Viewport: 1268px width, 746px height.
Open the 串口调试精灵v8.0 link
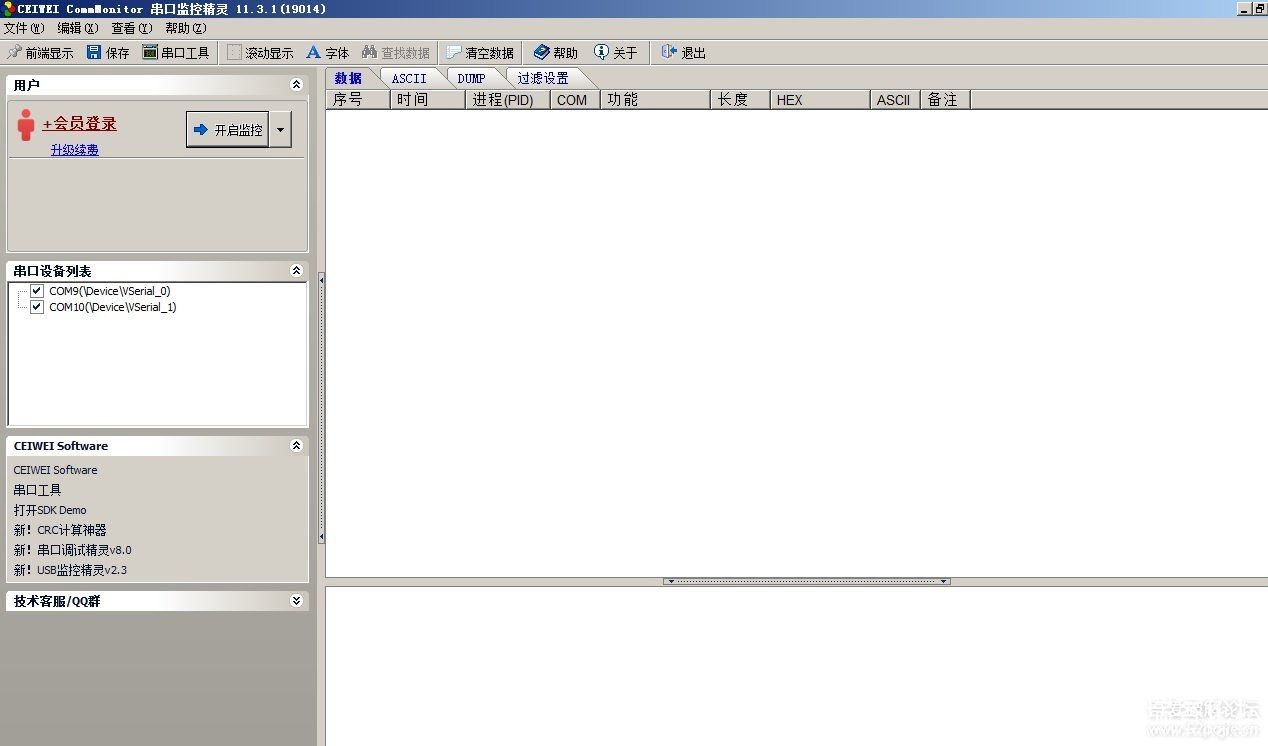tap(72, 550)
